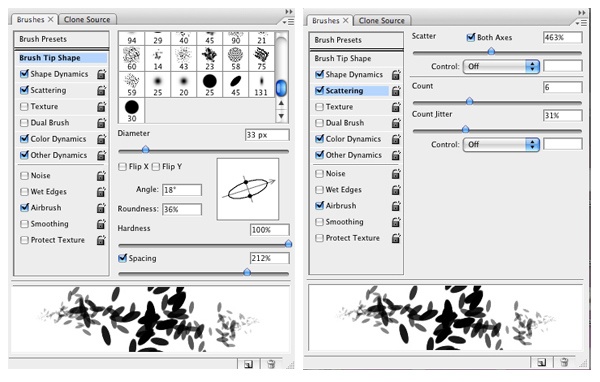Toggle lock icon beside Shape Dynamics in left panel
600x382 pixels.
click(101, 74)
